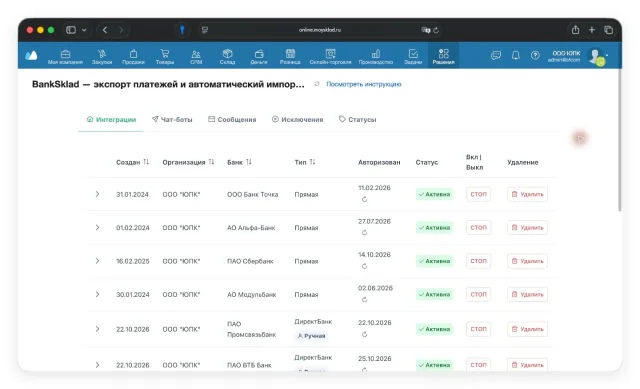Image resolution: width=640 pixels, height=389 pixels.
Task: Open the Деньги section
Action: [259, 56]
